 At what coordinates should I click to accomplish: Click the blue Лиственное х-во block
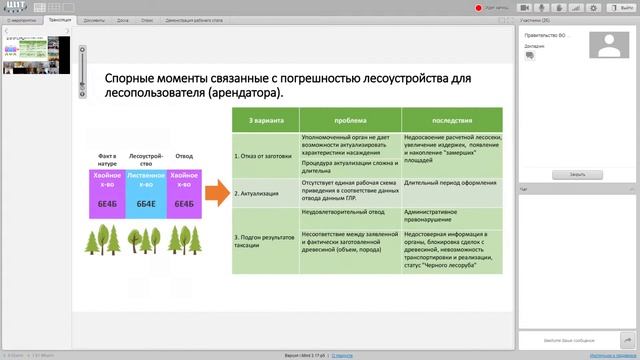pos(146,194)
